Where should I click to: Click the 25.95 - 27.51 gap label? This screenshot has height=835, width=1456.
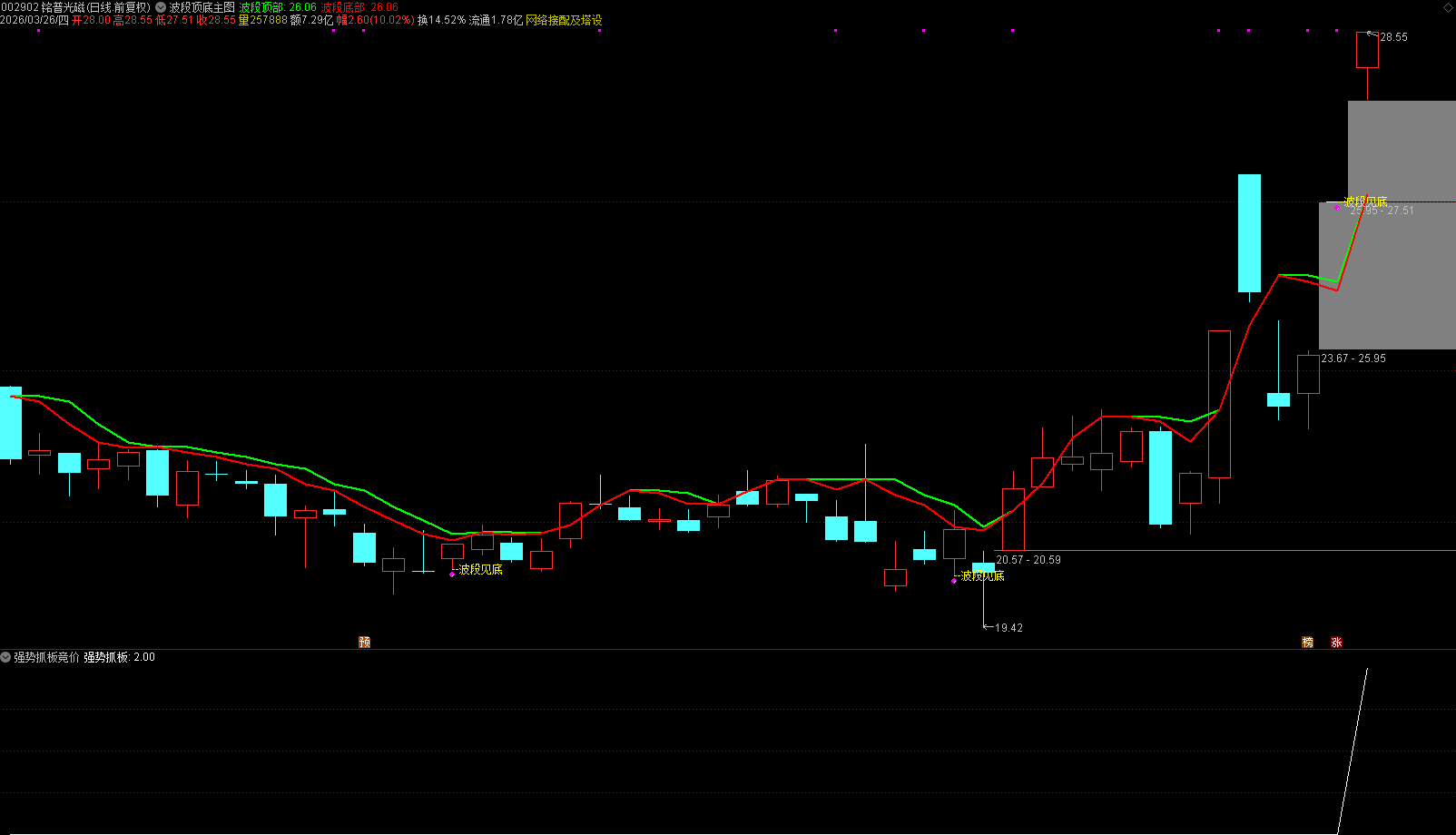[1382, 211]
